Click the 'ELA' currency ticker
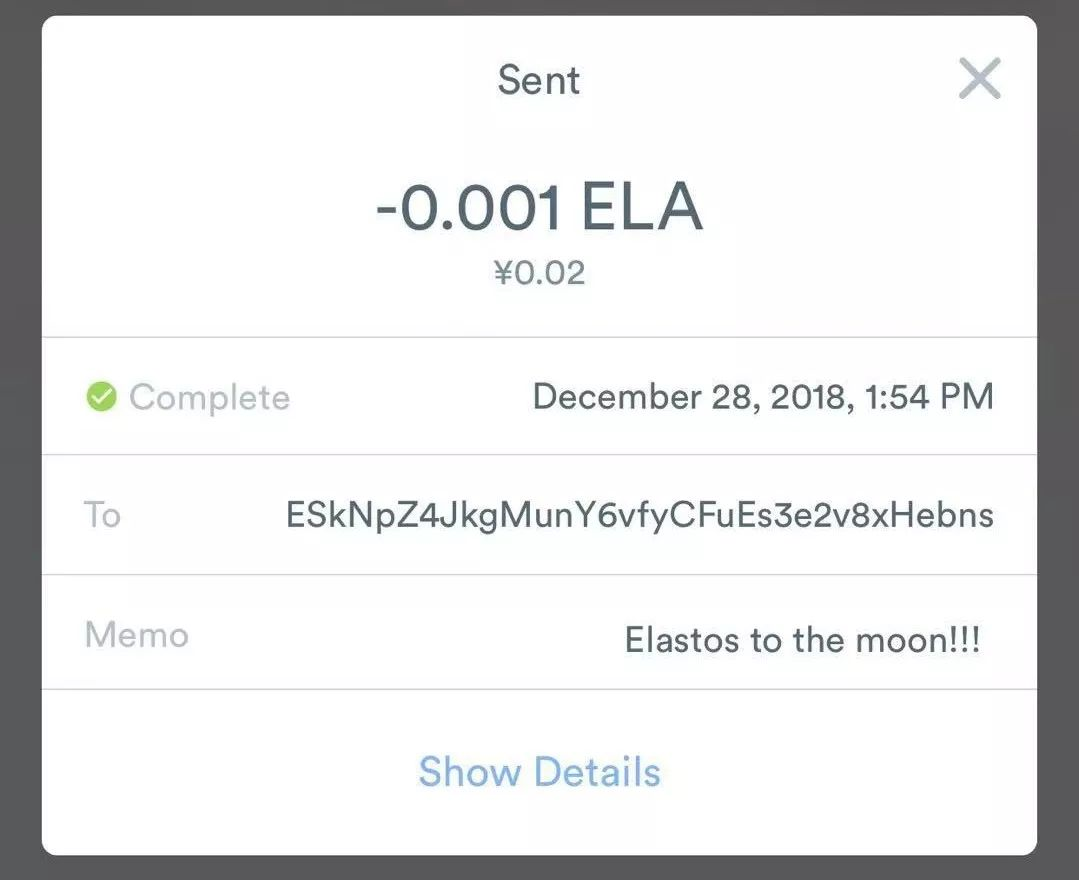The image size is (1079, 880). [x=642, y=207]
